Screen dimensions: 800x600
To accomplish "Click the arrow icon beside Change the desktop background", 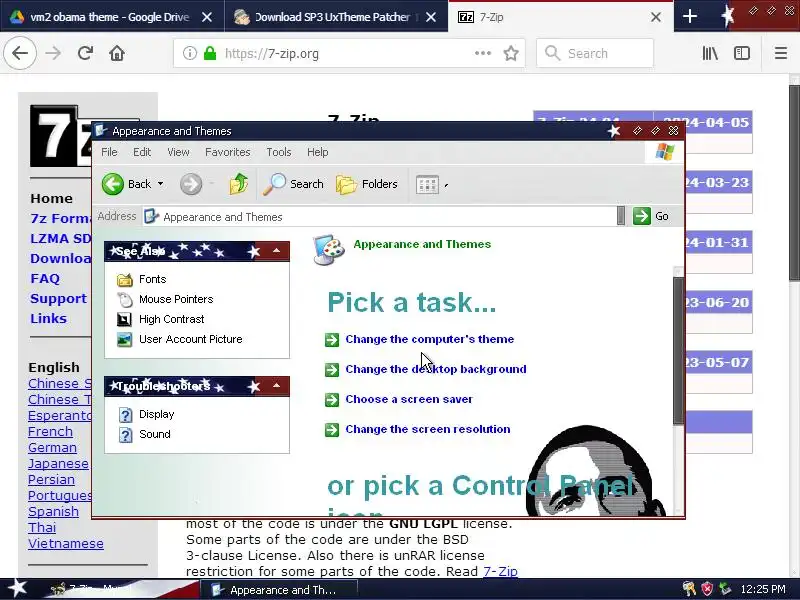I will coord(332,369).
